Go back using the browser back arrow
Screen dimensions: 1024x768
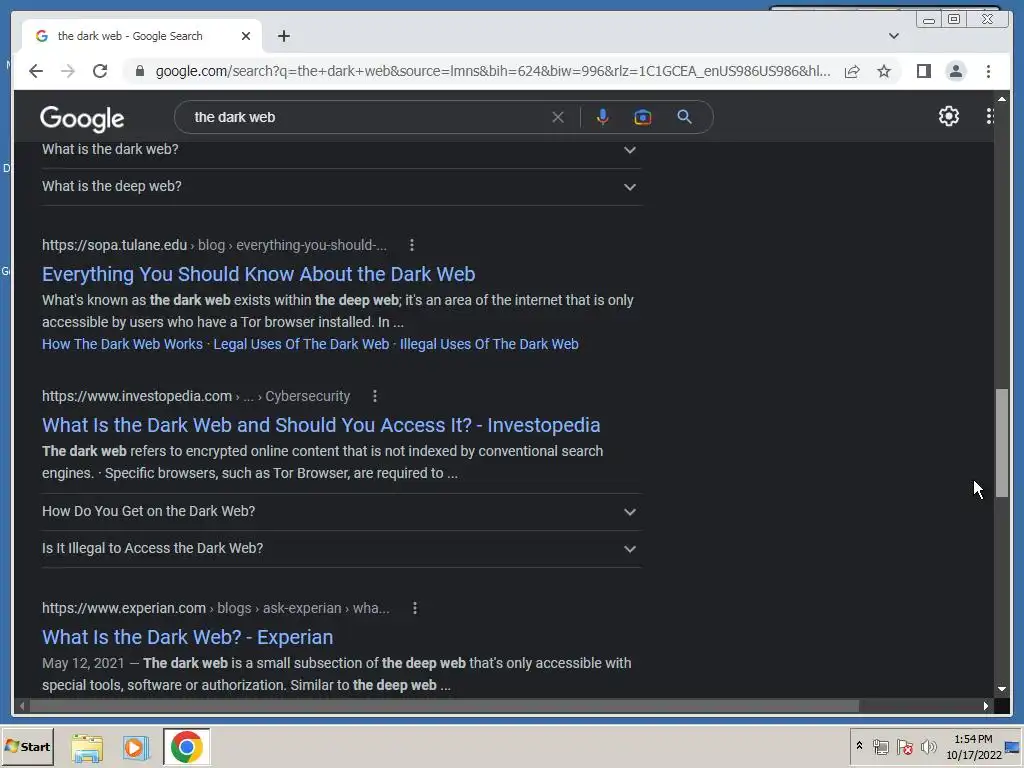(x=36, y=71)
